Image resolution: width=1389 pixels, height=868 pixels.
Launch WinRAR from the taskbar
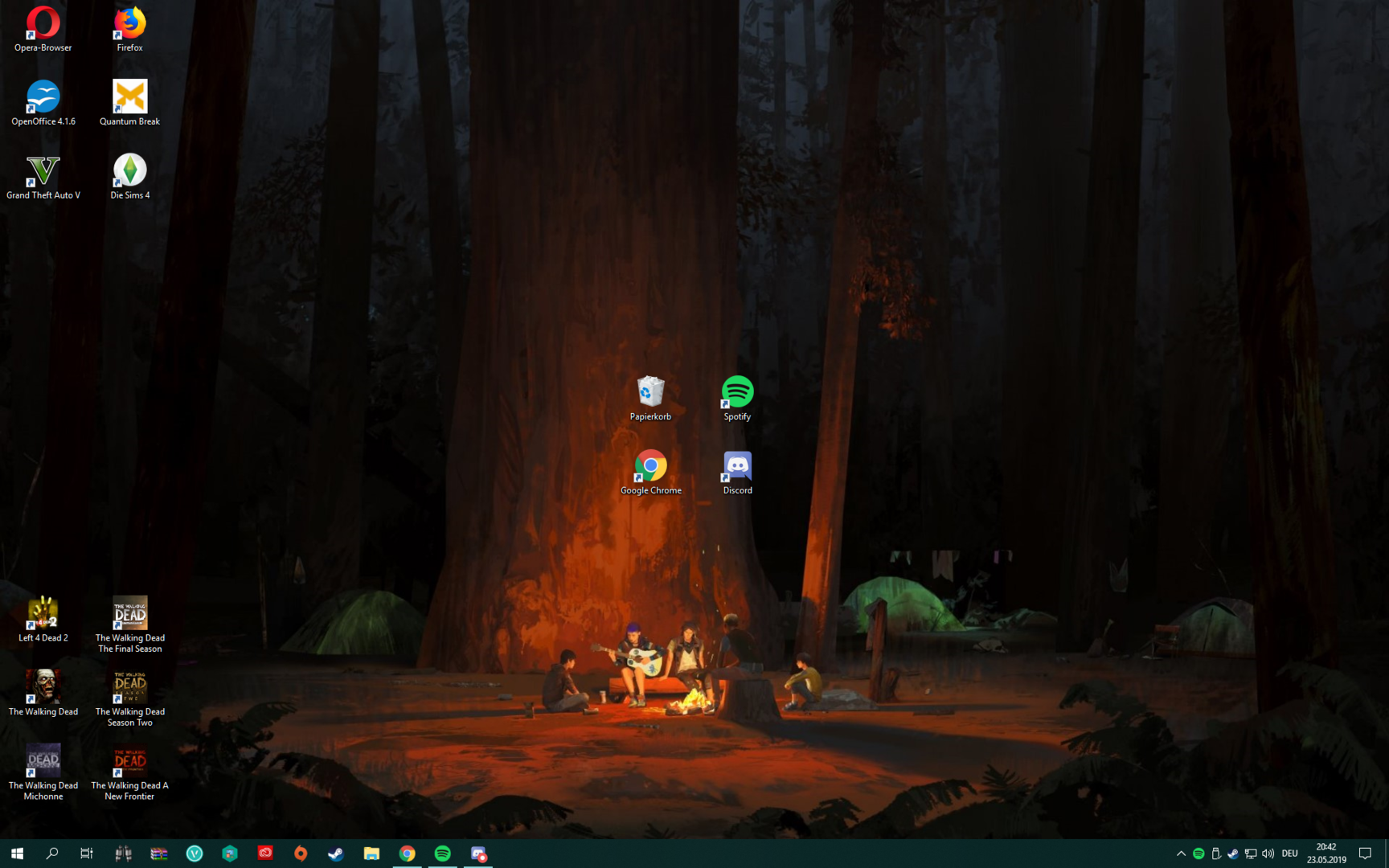click(x=159, y=854)
